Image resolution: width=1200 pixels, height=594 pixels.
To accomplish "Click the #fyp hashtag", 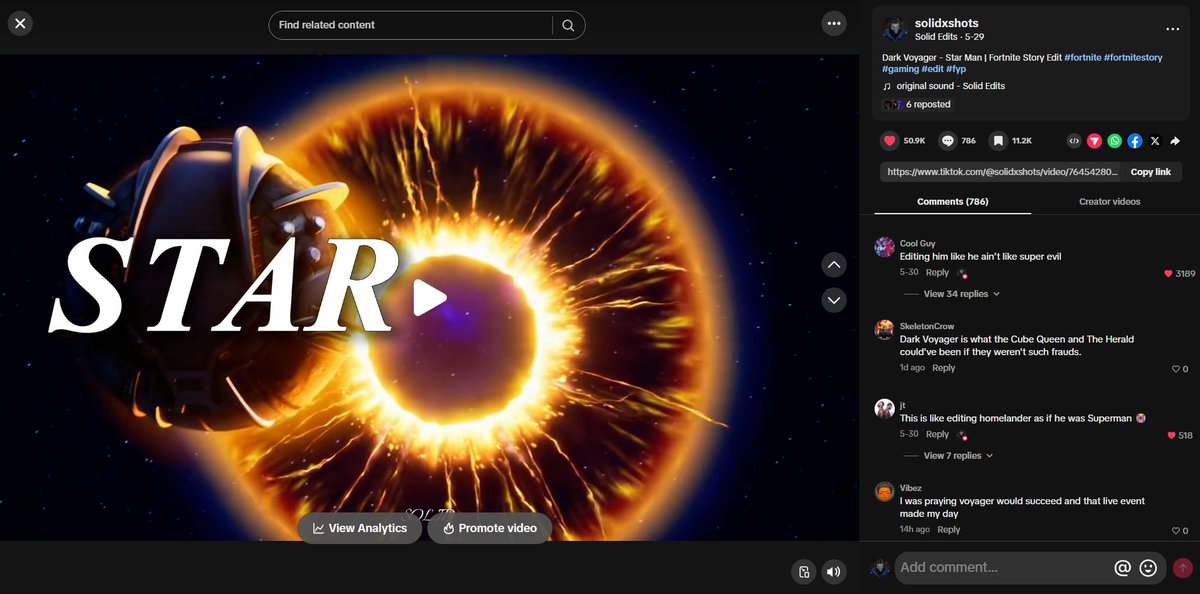I will (x=956, y=70).
